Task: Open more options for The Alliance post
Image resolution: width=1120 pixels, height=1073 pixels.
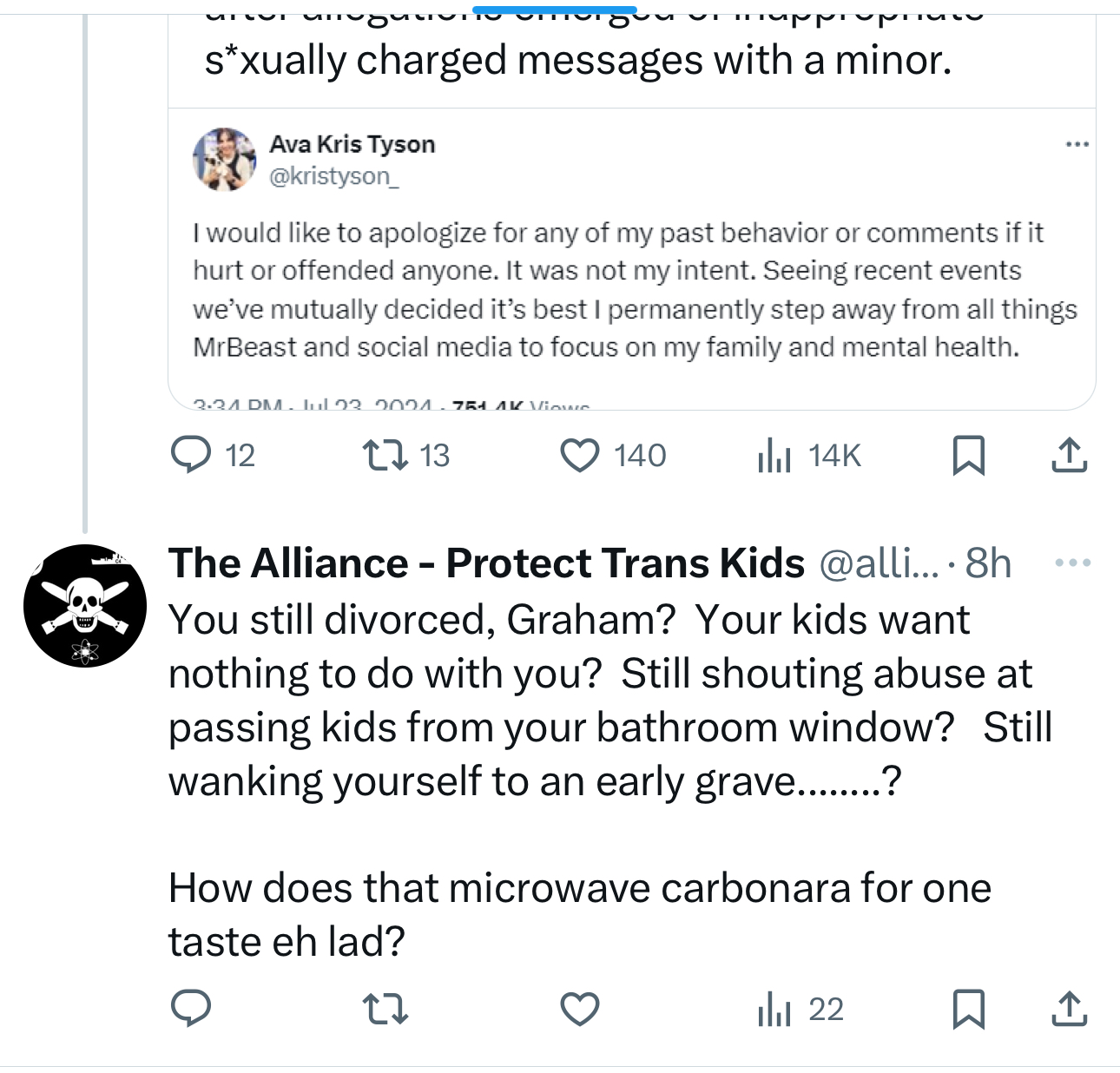Action: 1072,563
